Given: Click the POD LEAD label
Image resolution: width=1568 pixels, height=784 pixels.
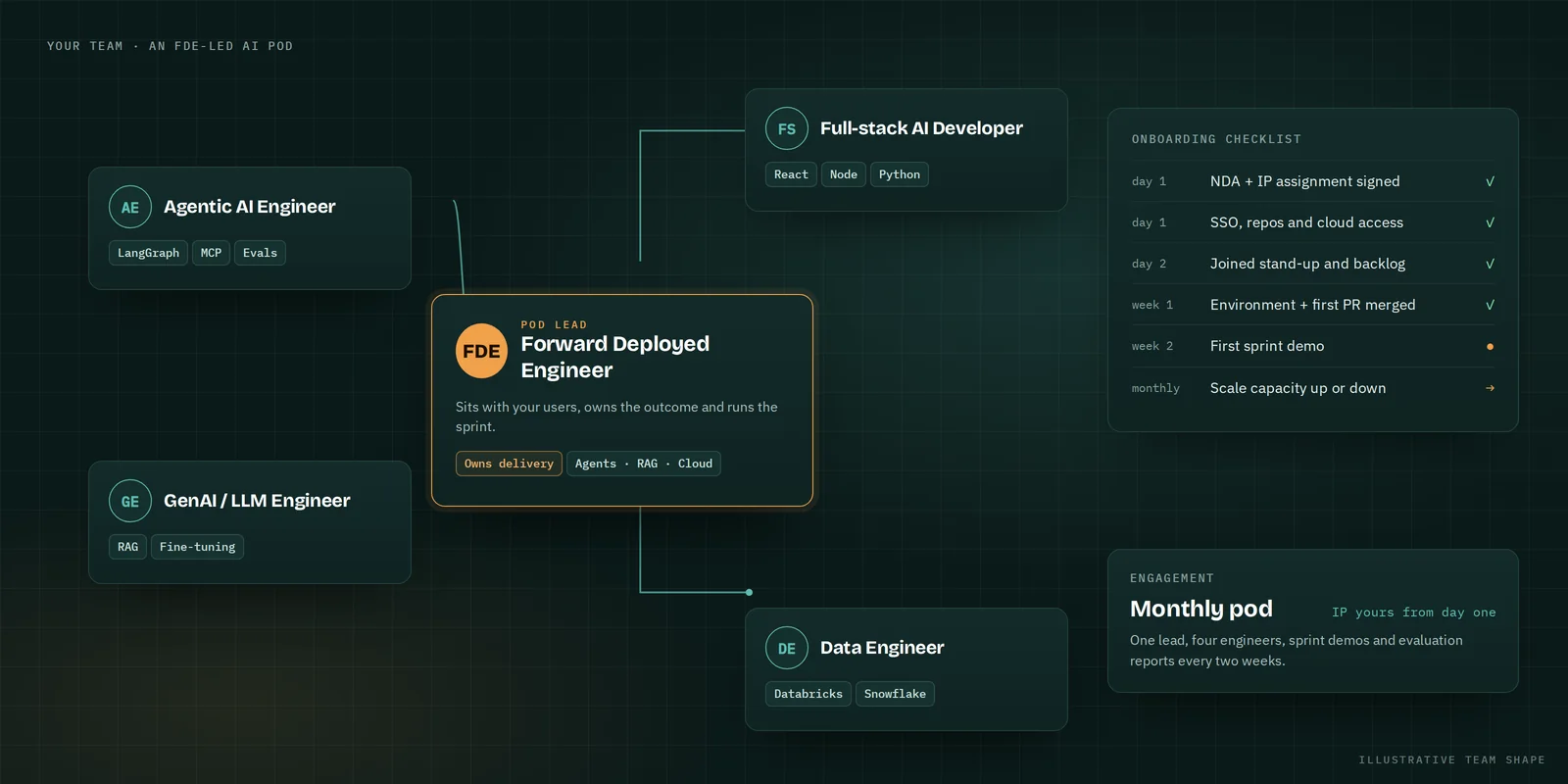Looking at the screenshot, I should 554,324.
